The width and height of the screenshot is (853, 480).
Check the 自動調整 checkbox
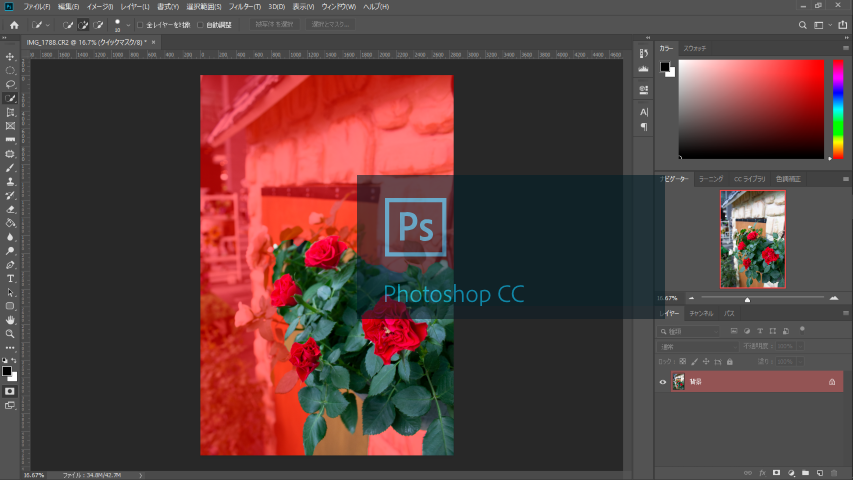click(x=200, y=24)
